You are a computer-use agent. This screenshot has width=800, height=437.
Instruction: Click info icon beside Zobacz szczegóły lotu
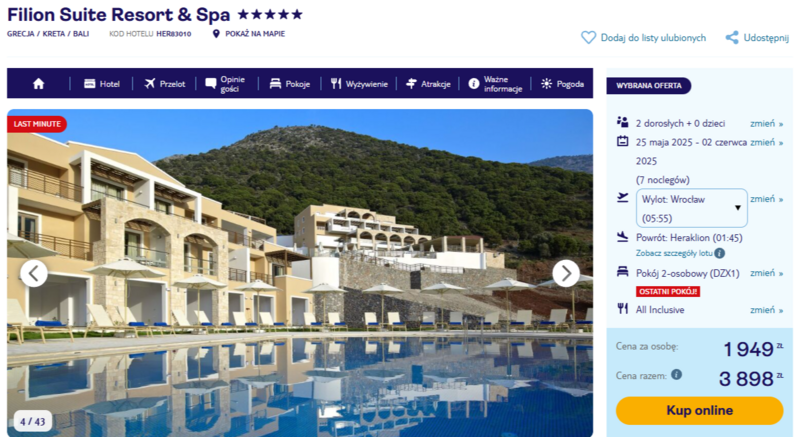[x=719, y=253]
